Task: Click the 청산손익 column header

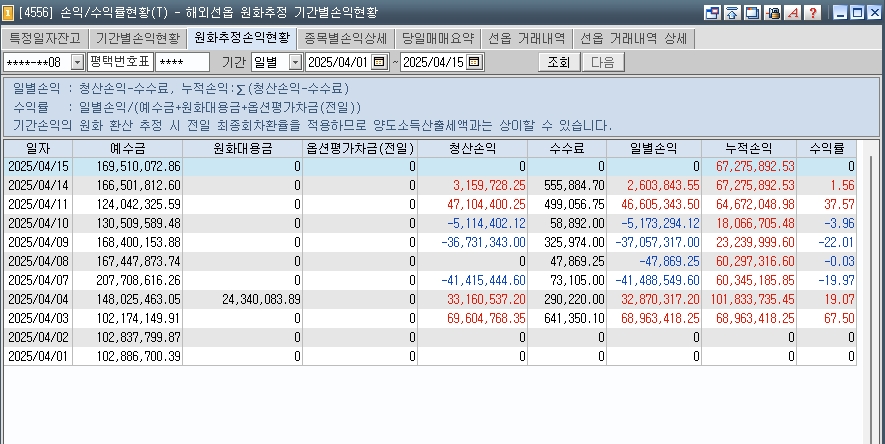Action: 472,149
